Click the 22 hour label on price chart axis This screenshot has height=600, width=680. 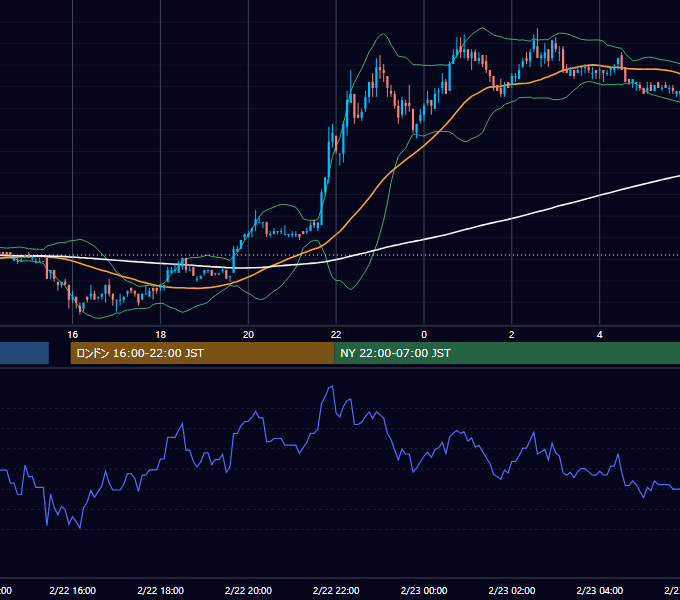coord(336,335)
